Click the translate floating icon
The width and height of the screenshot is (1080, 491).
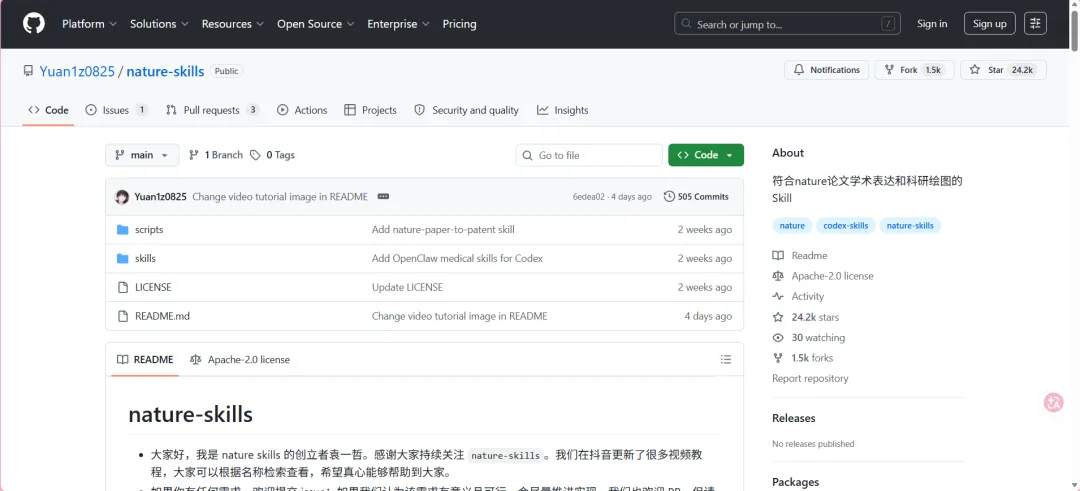pyautogui.click(x=1054, y=402)
